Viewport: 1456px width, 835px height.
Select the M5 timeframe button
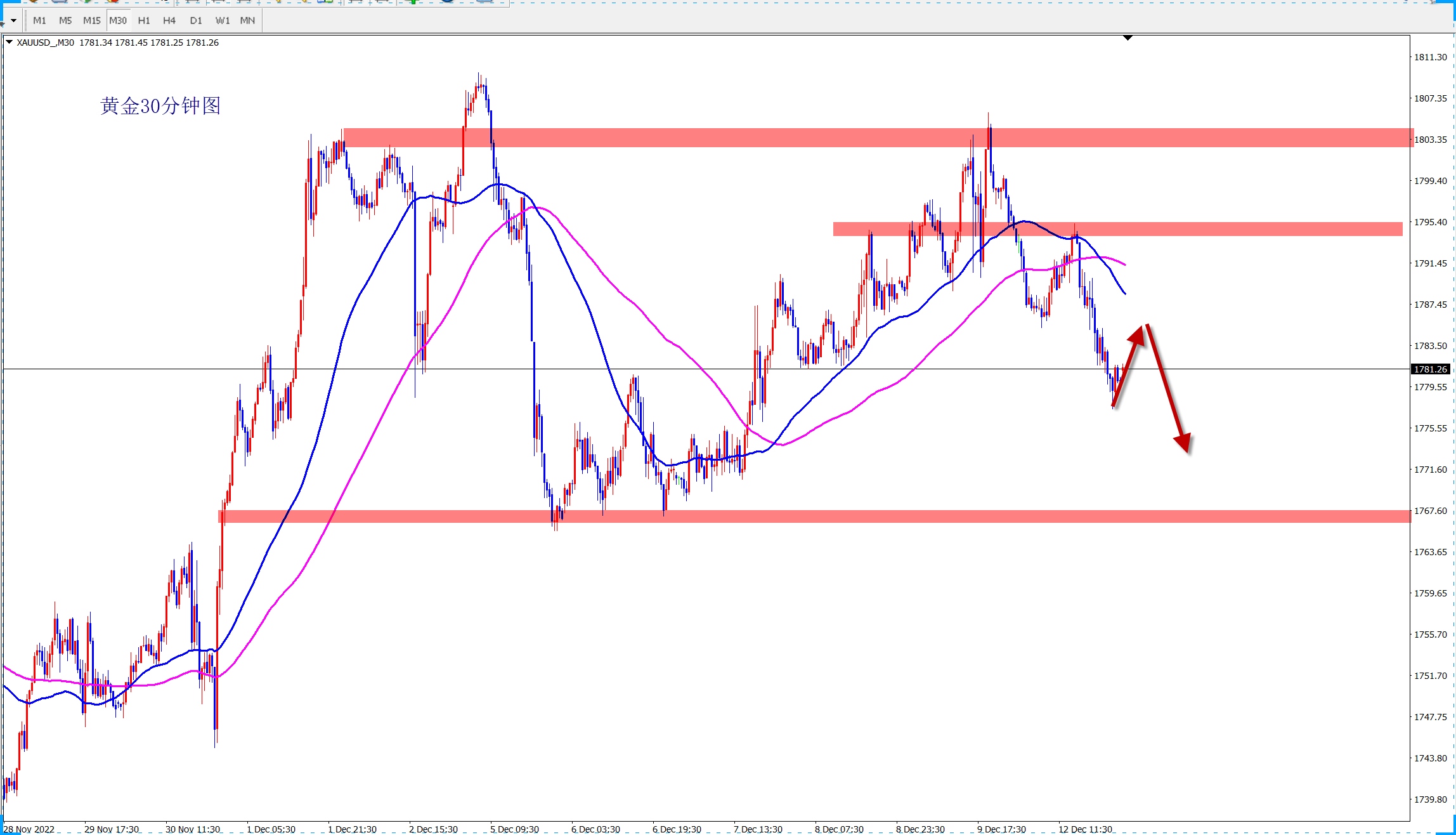[x=65, y=20]
